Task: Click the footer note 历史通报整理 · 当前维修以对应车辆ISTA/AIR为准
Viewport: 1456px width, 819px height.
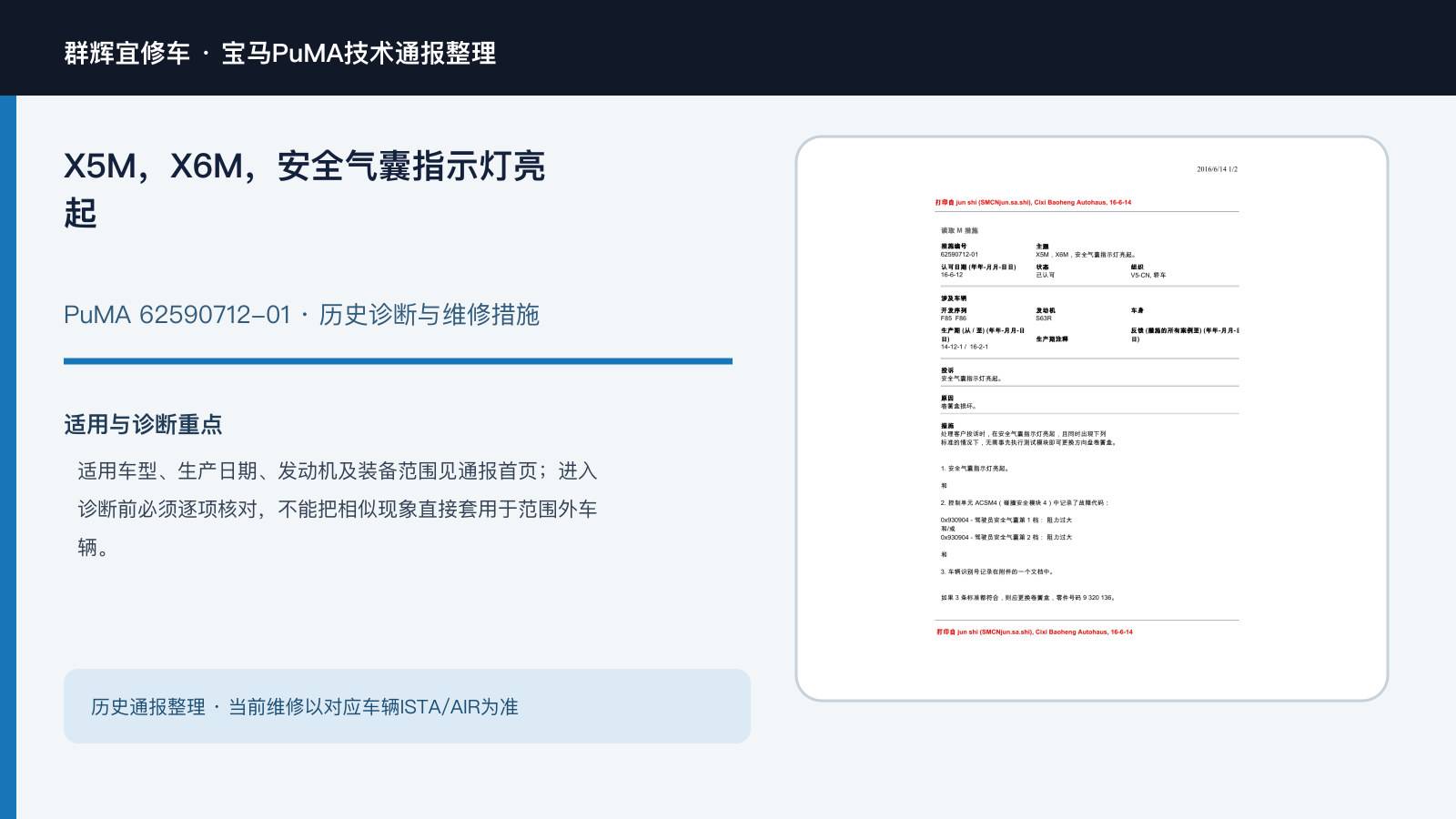Action: pyautogui.click(x=305, y=707)
